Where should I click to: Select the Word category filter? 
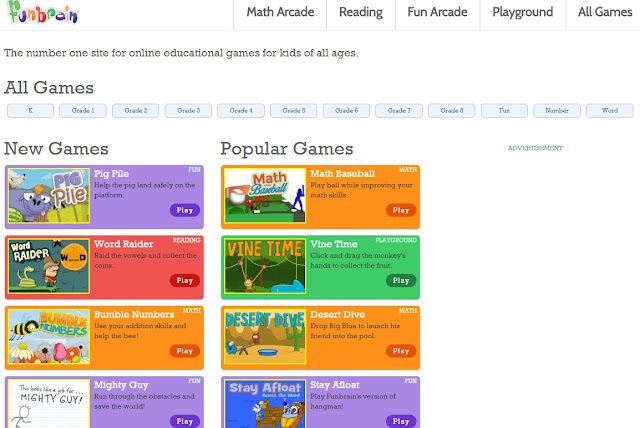tap(610, 111)
